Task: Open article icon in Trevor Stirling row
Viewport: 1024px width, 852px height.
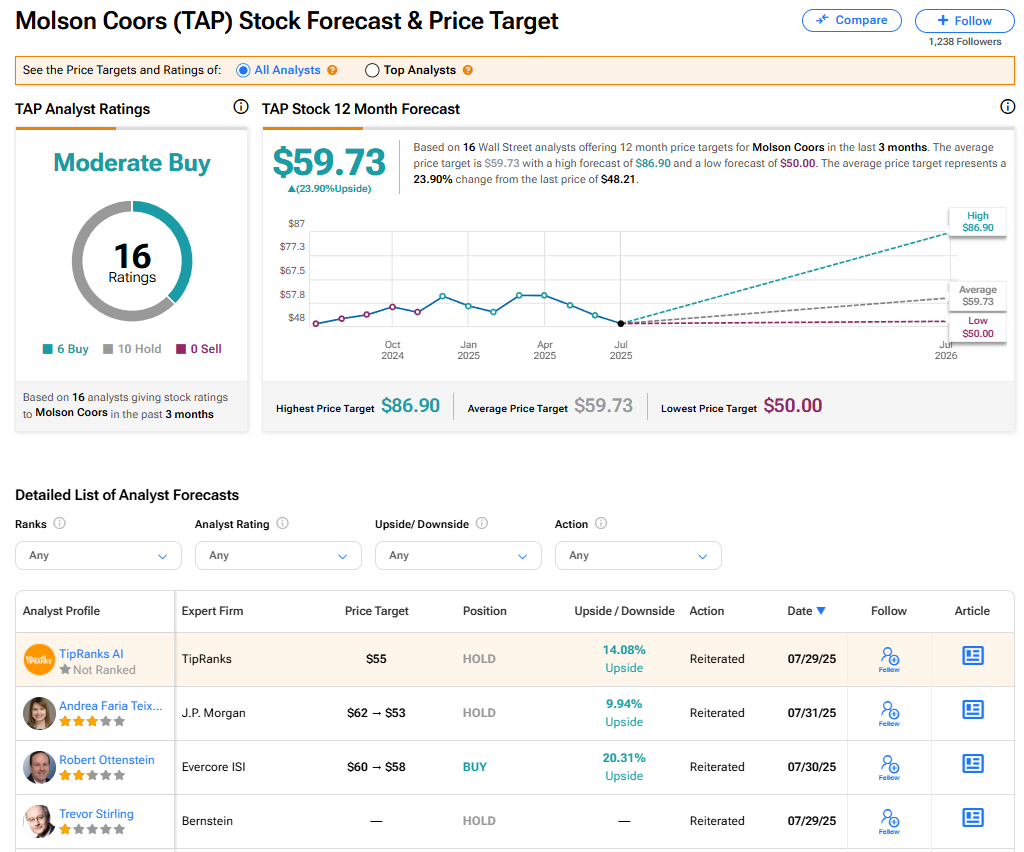Action: point(972,818)
